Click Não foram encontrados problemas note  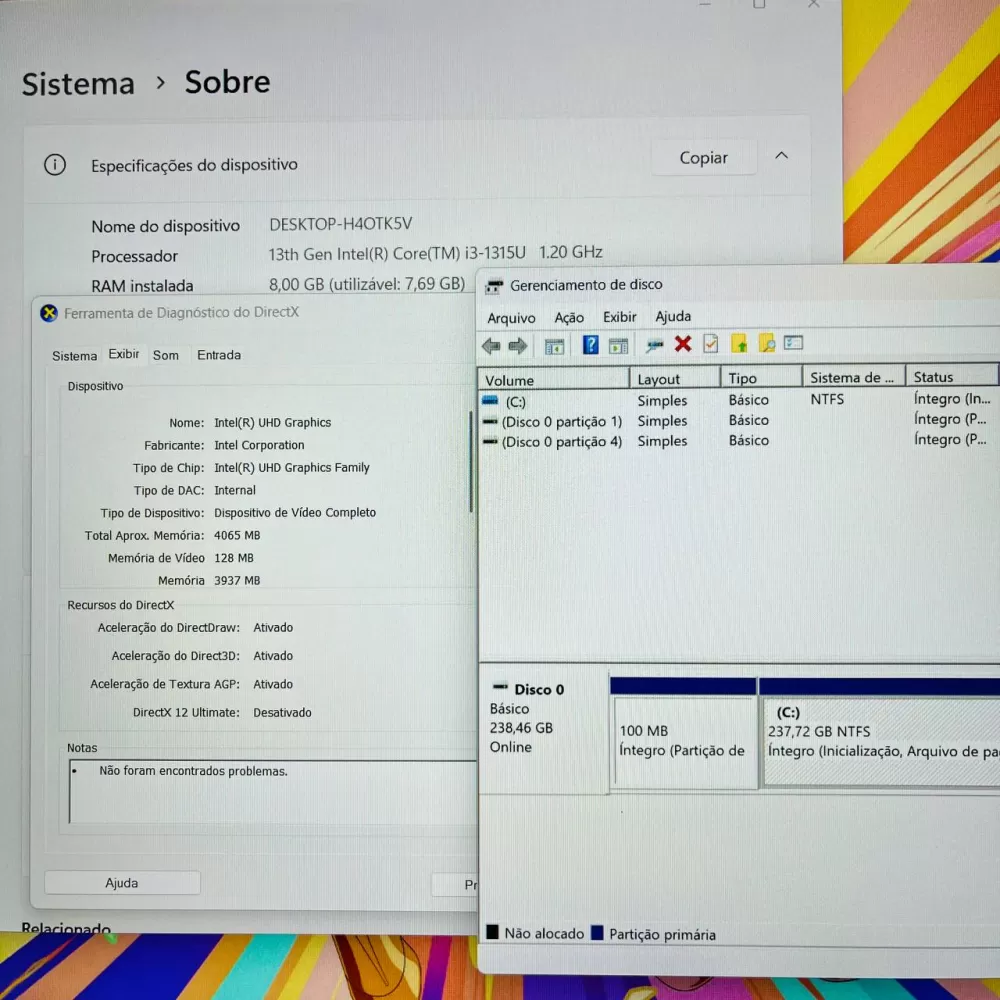(193, 771)
